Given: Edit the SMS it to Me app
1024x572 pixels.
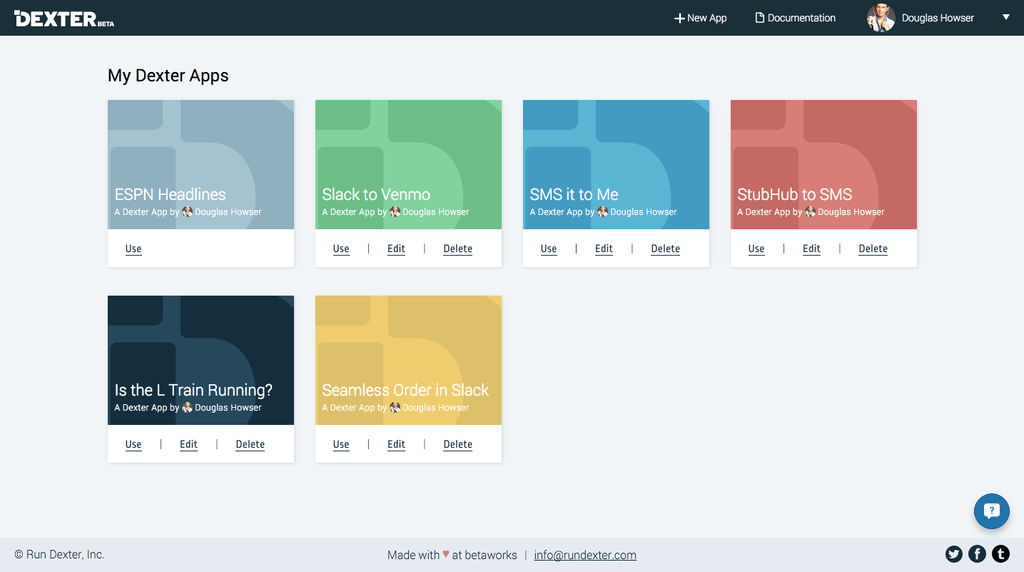Looking at the screenshot, I should point(603,249).
